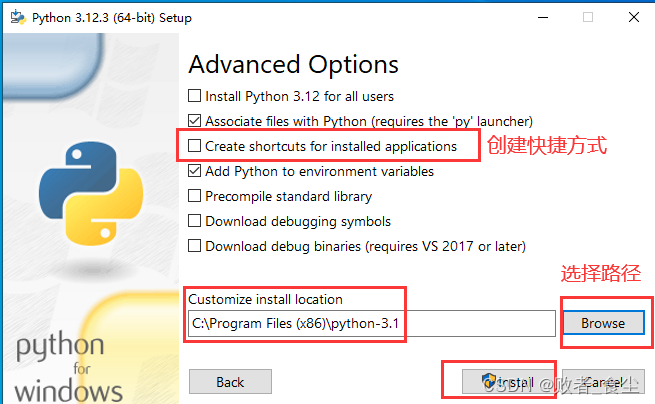
Task: Click the Advanced Options heading
Action: click(293, 65)
